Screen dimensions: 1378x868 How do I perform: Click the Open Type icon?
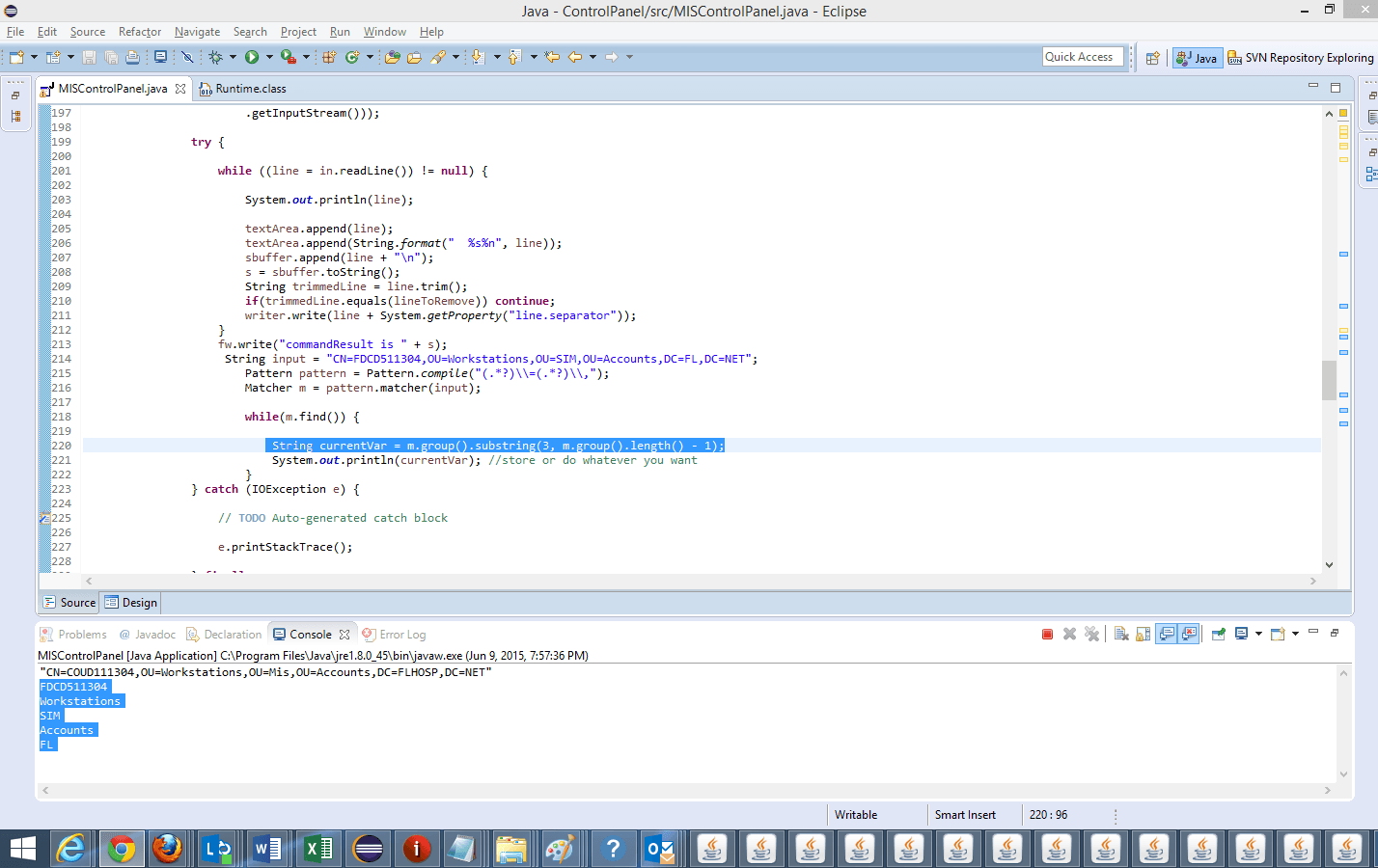click(392, 57)
